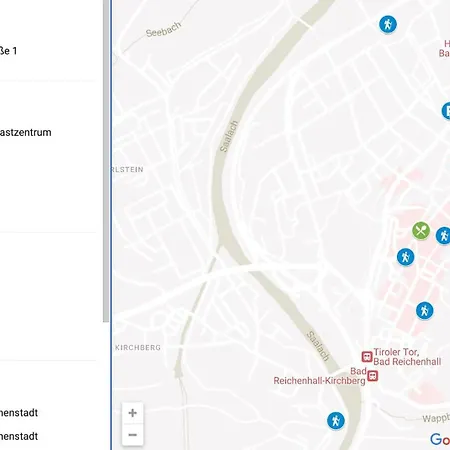Click the hiking marker at bottom near Saalach river
The image size is (450, 450).
336,421
